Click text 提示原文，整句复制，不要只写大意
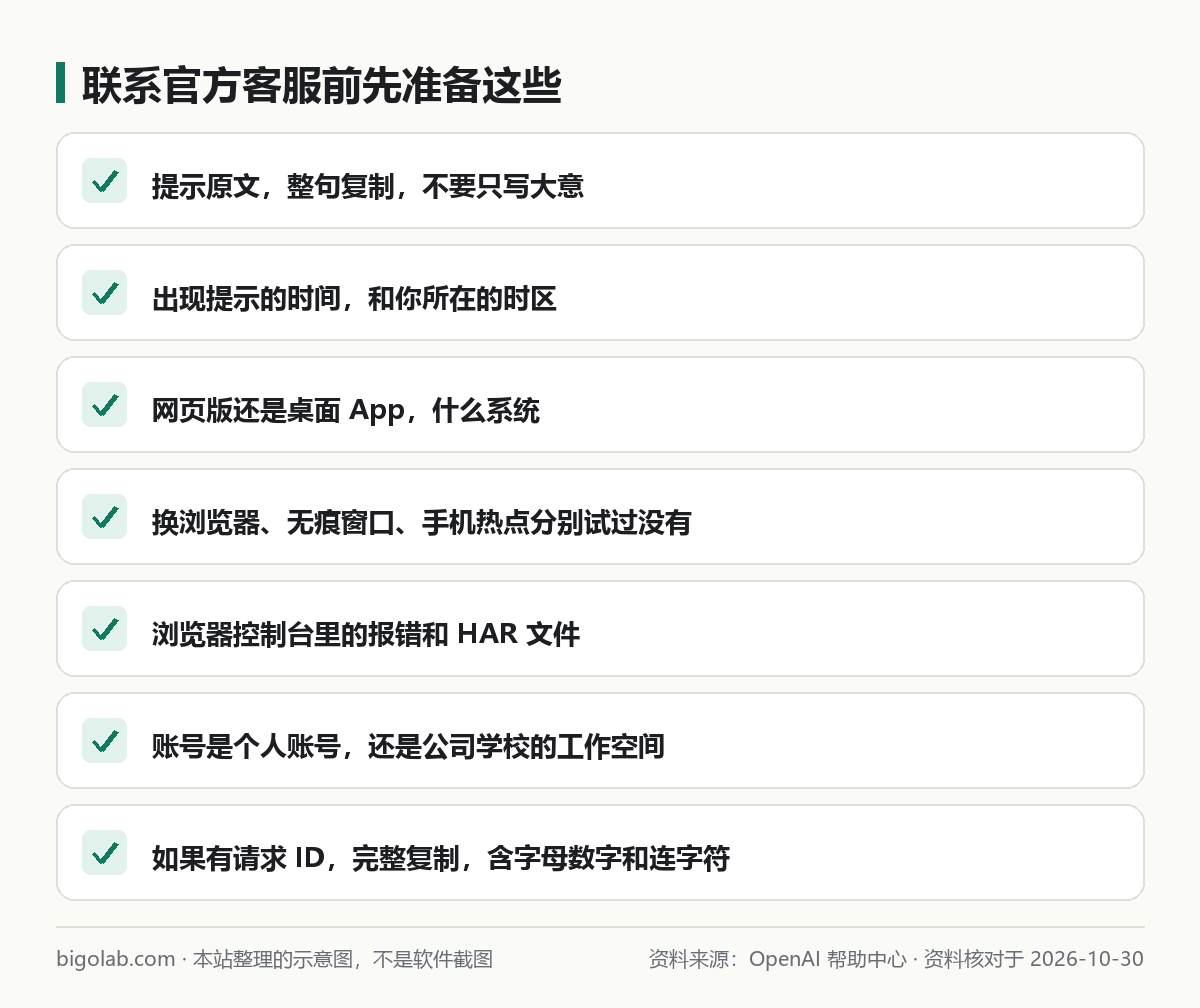 (x=368, y=186)
